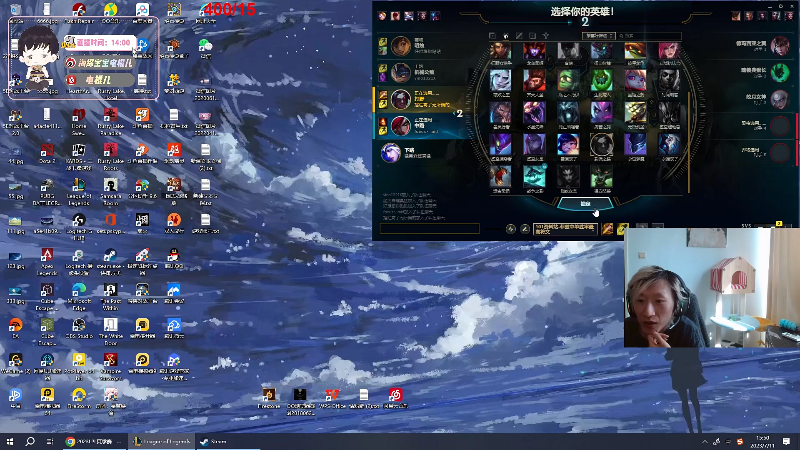Viewport: 800px width, 450px height.
Task: Filter champions by top lane role icon
Action: (x=492, y=36)
